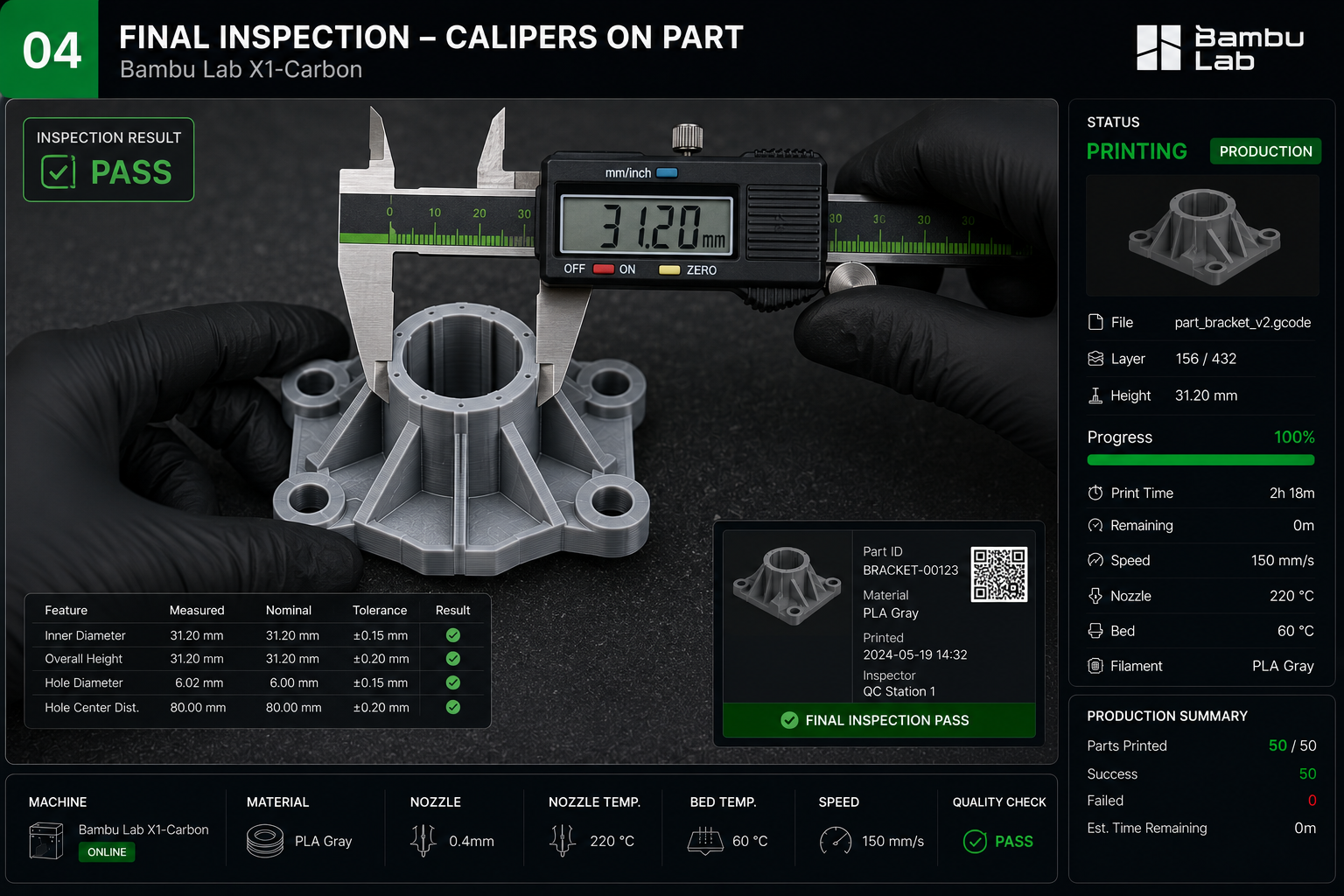Click the Failed count 0
Screen dimensions: 1344x896
click(1312, 801)
